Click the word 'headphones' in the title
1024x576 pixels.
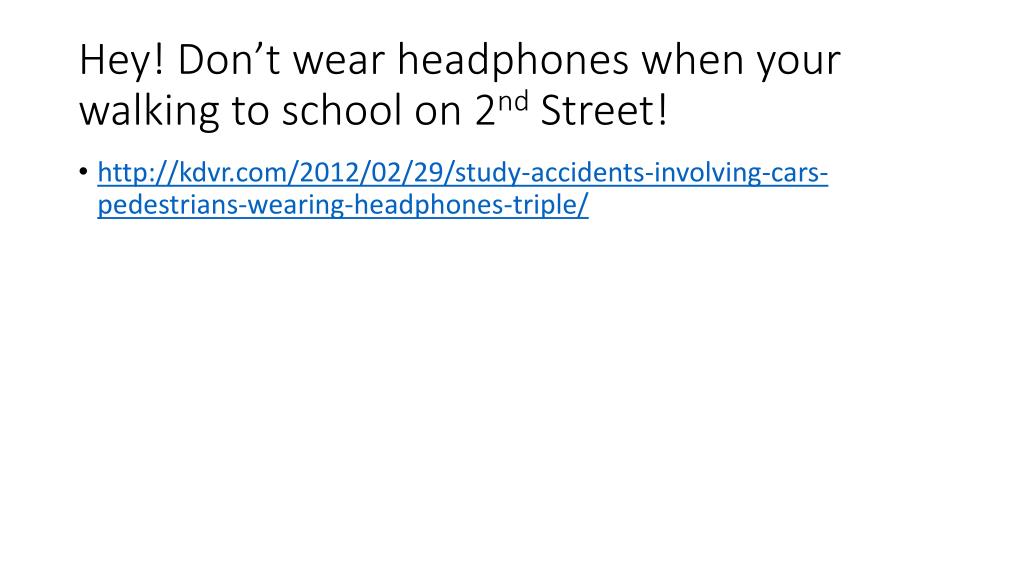513,60
